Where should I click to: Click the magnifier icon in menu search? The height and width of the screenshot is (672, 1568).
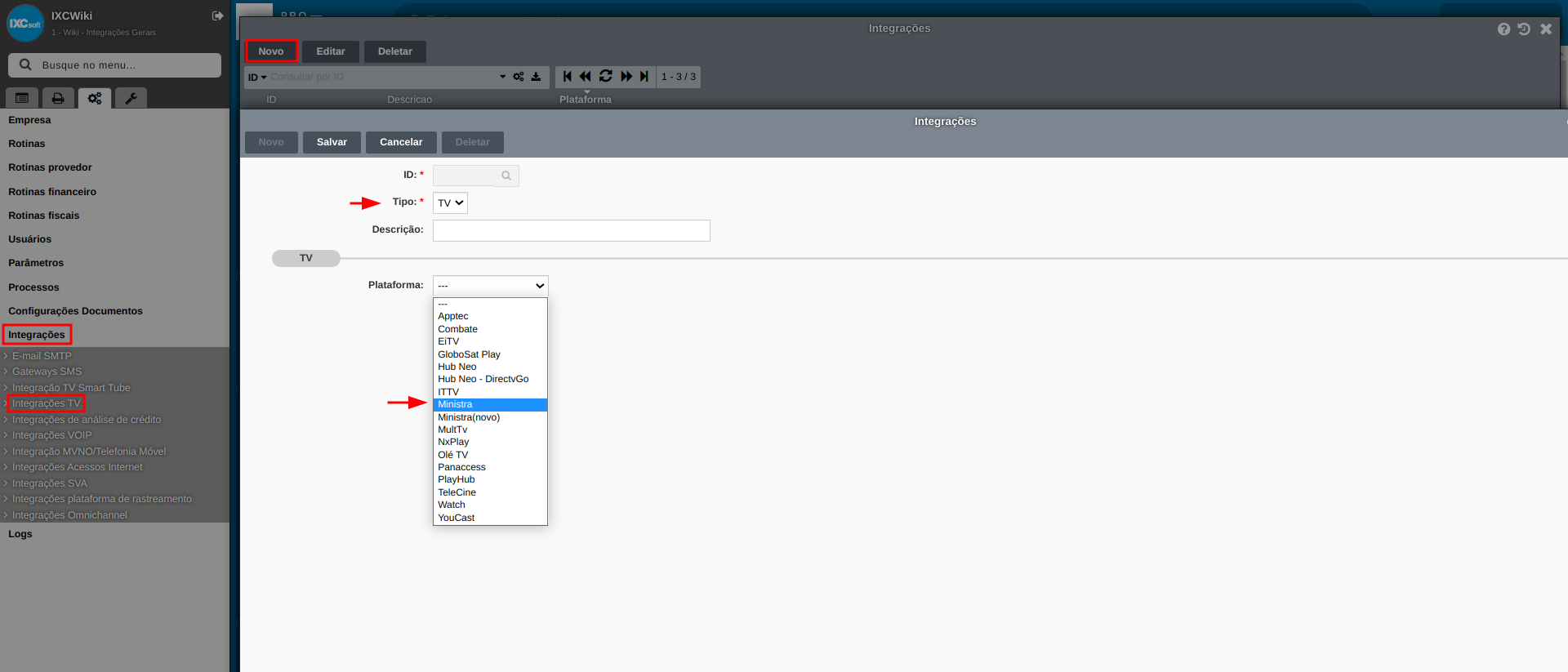25,65
